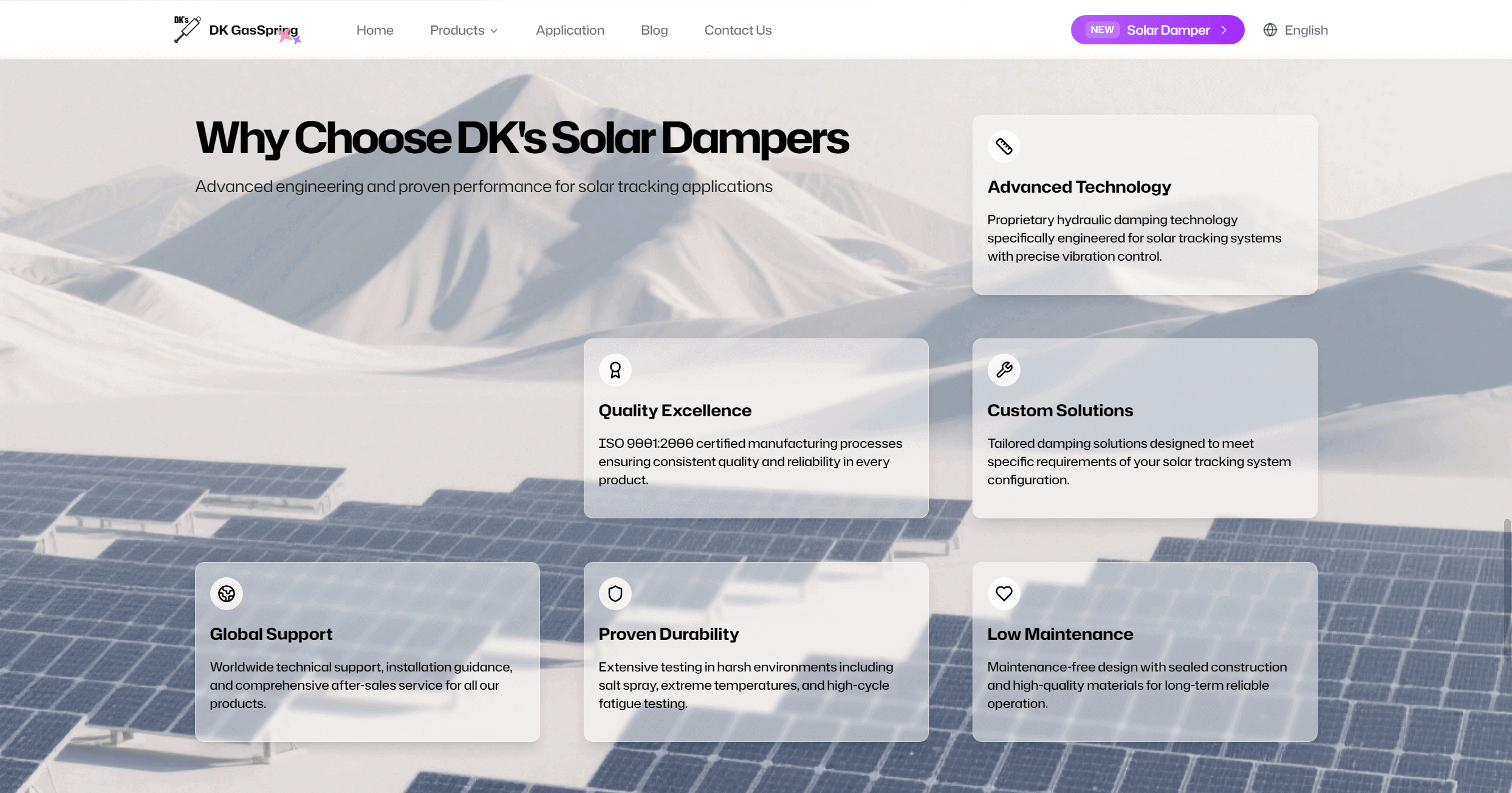Click the award ribbon icon on Quality Excellence
This screenshot has width=1512, height=793.
coord(615,370)
